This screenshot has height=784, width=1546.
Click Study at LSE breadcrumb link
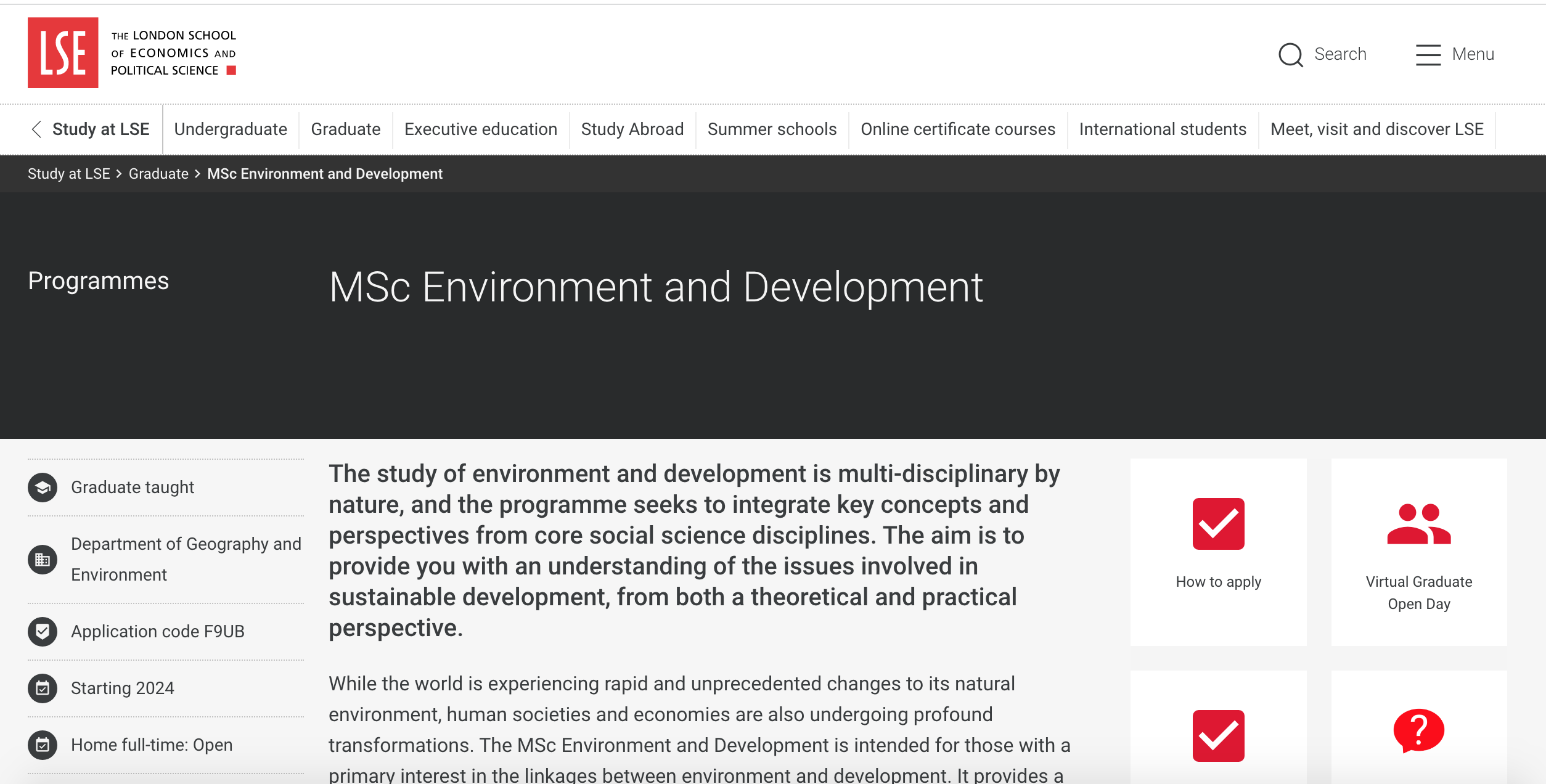click(68, 174)
